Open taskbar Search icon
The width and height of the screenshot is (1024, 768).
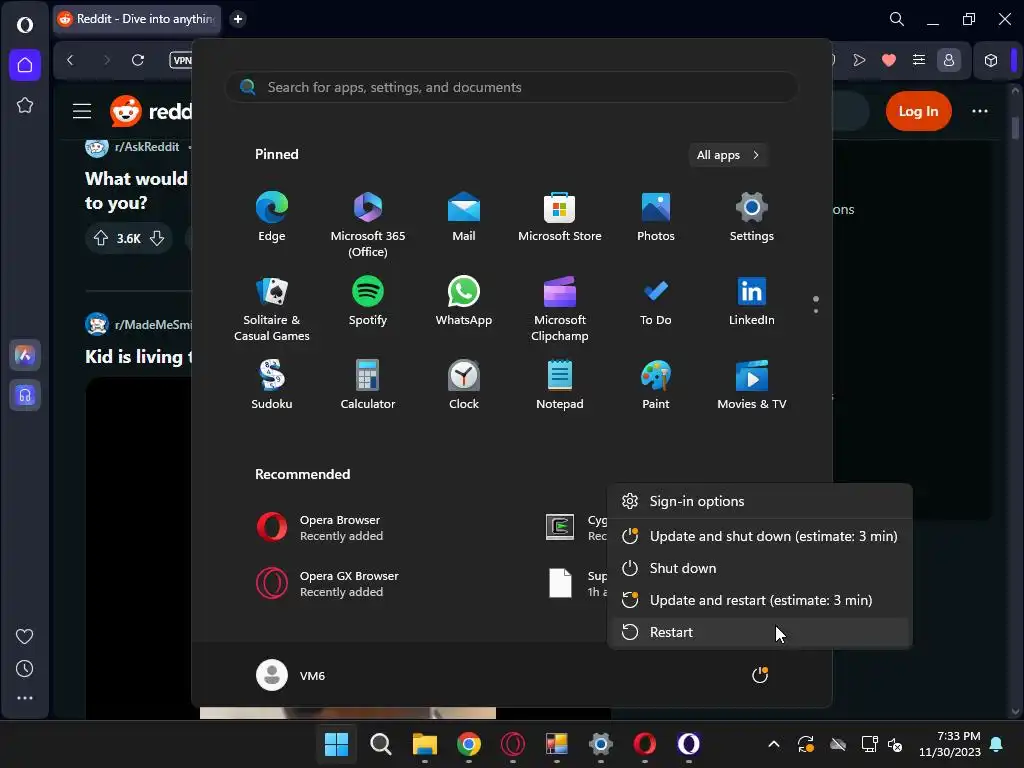pyautogui.click(x=380, y=744)
